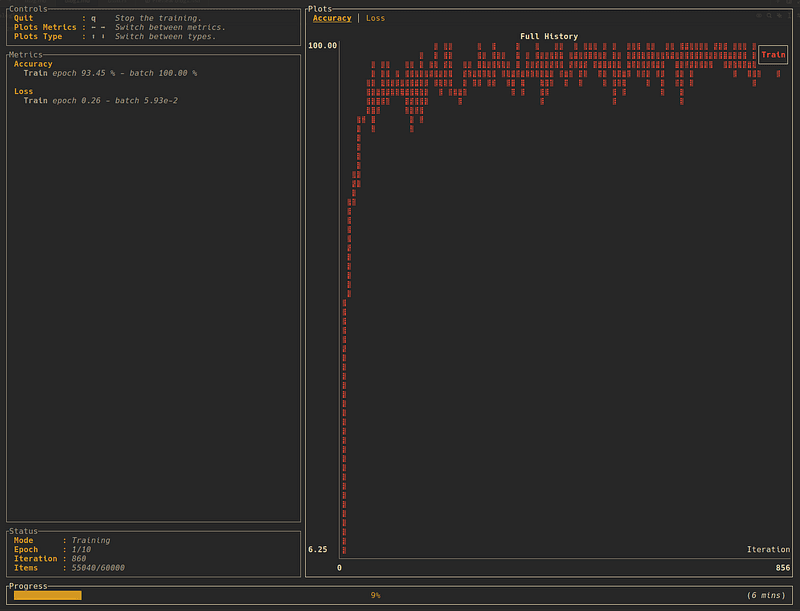Click the '860' iteration value
The image size is (800, 611).
pos(79,559)
